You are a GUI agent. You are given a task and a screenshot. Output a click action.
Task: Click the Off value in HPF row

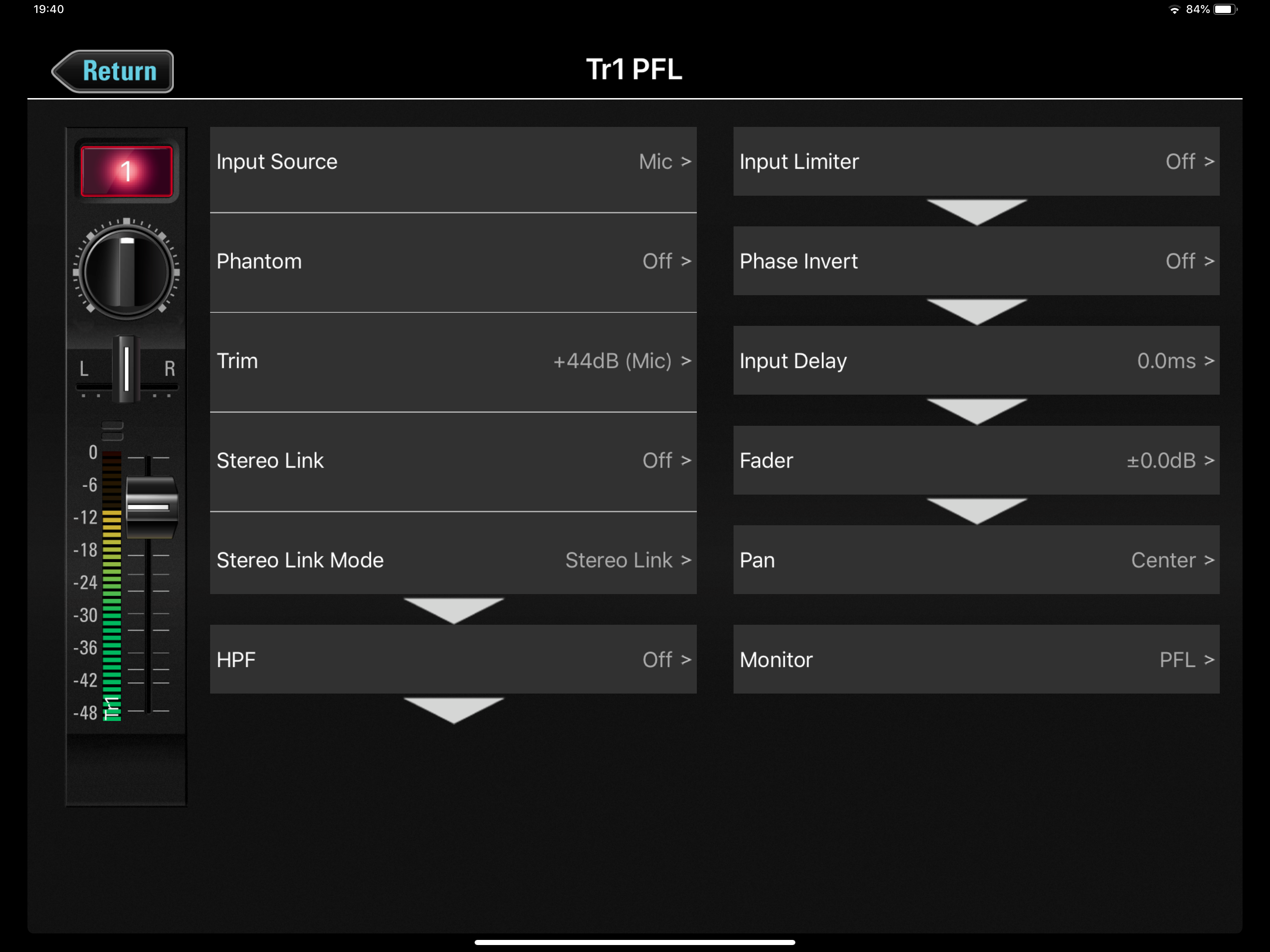point(657,660)
